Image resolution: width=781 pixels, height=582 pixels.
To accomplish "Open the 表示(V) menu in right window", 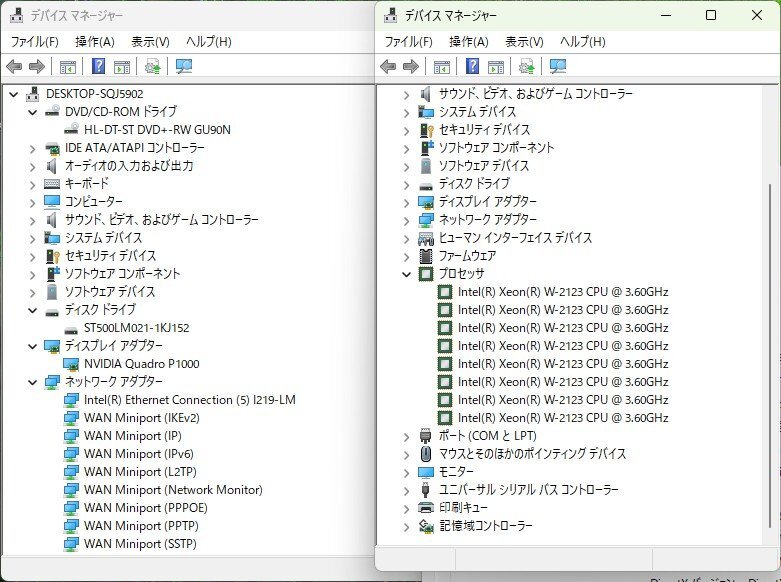I will coord(523,42).
